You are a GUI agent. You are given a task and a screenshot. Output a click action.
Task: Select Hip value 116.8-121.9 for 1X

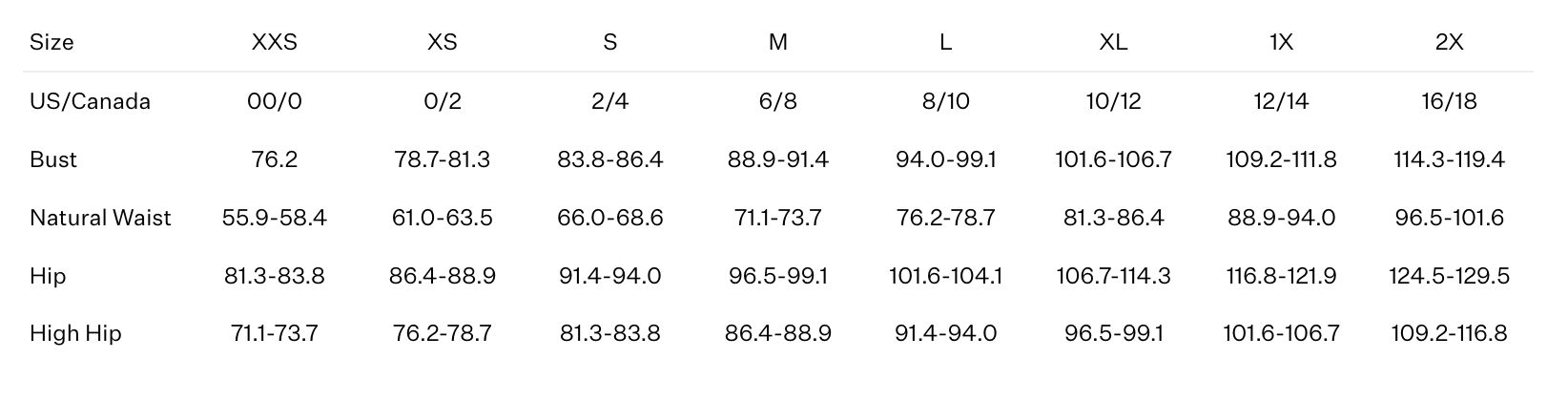tap(1281, 276)
